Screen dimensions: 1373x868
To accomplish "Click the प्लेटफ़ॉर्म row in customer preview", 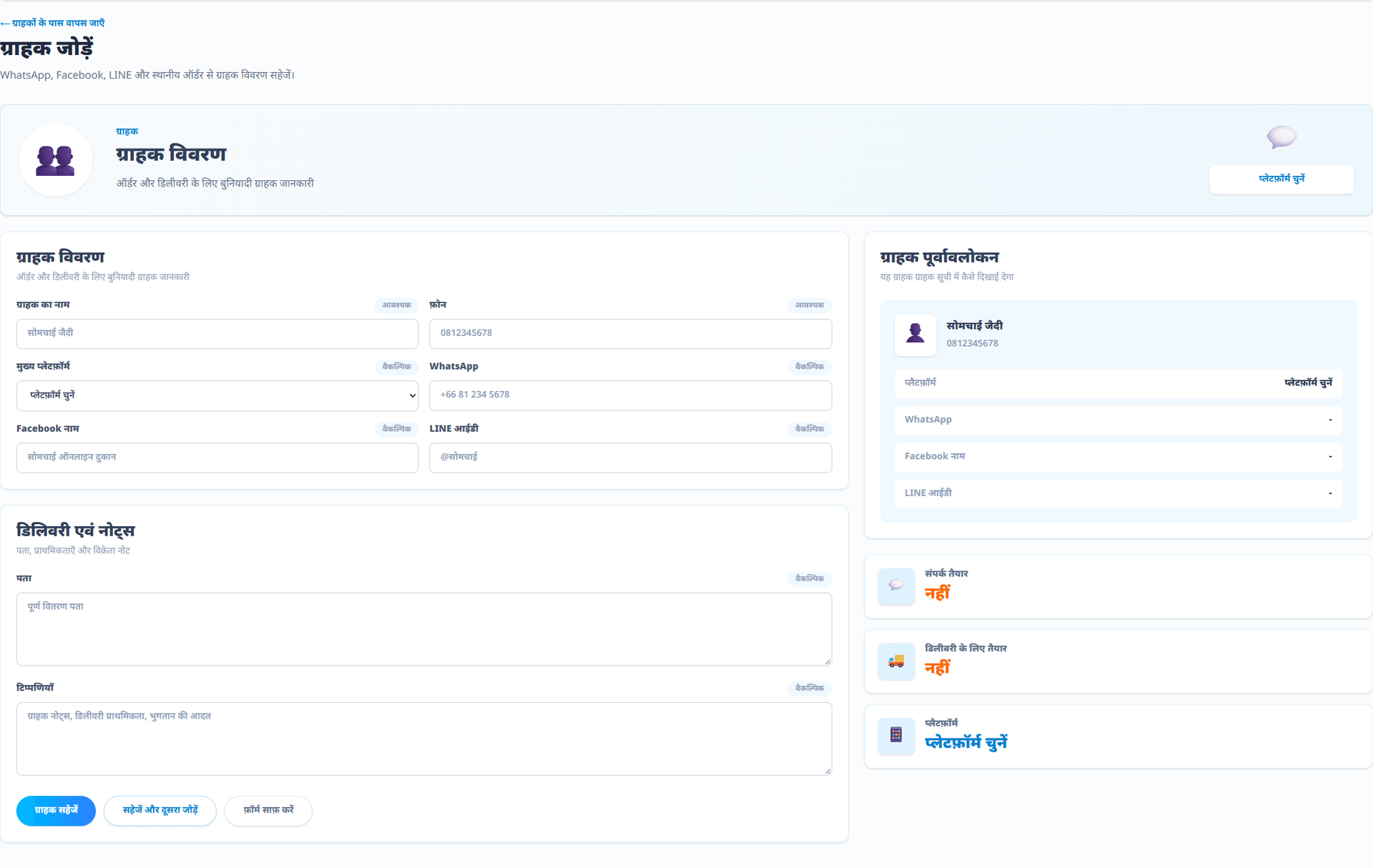I will click(1118, 383).
